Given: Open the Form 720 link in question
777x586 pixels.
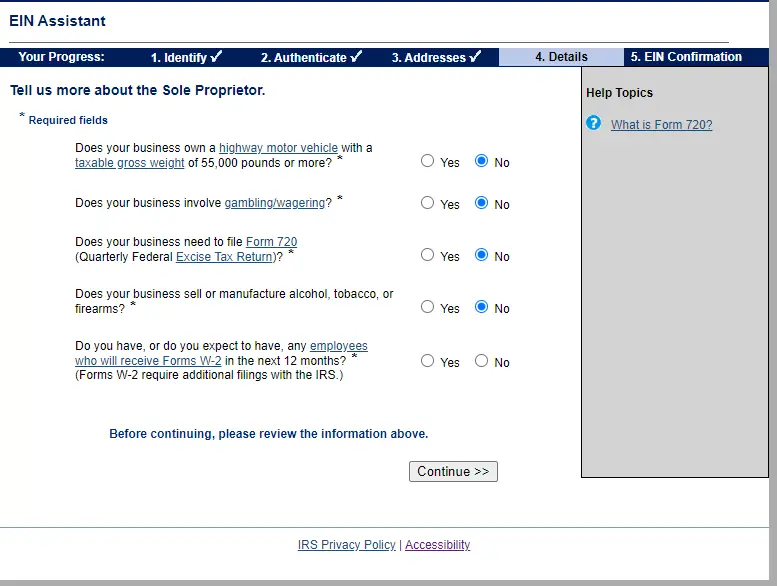Looking at the screenshot, I should coord(272,242).
